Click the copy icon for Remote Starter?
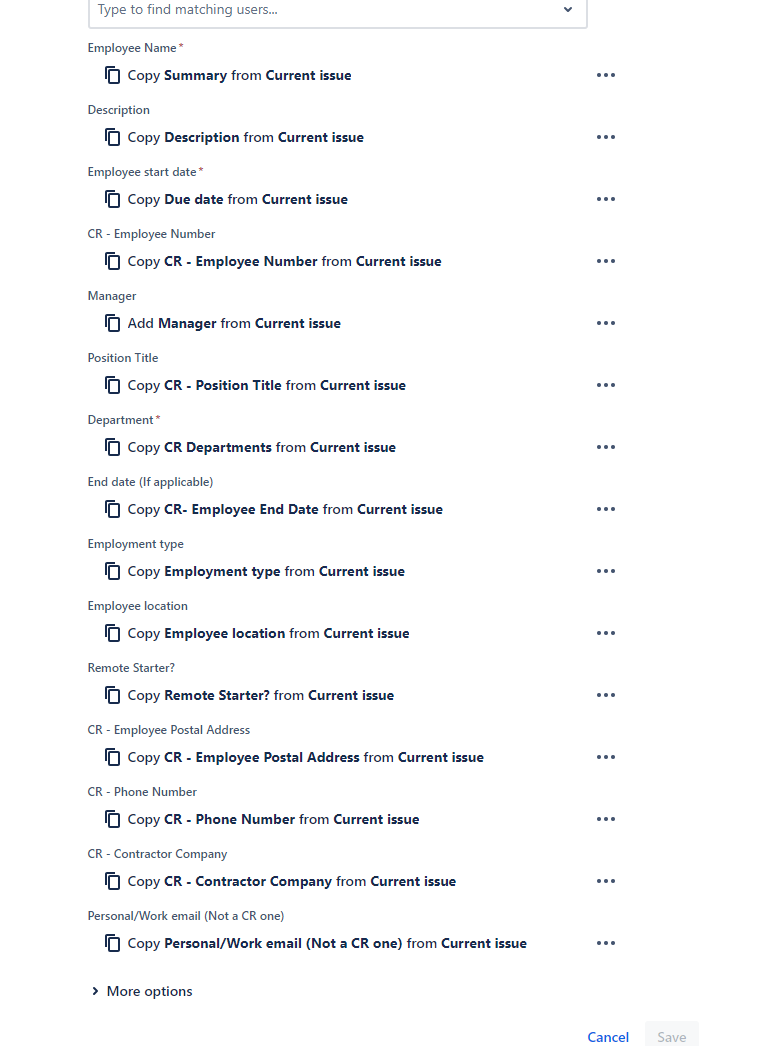The width and height of the screenshot is (779, 1046). [x=112, y=695]
